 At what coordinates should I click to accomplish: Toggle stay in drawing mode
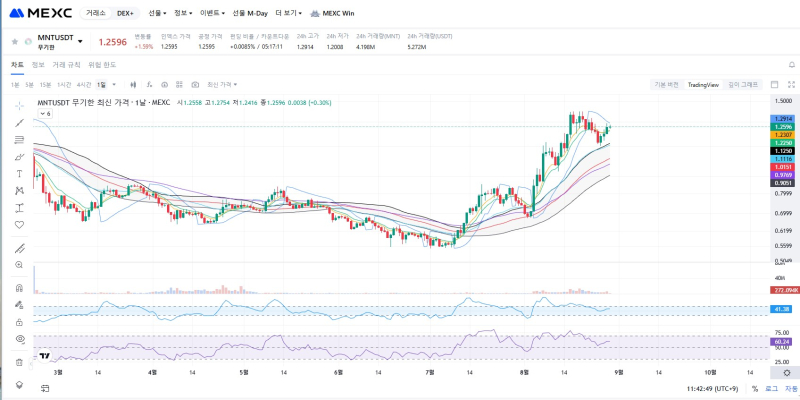pyautogui.click(x=19, y=305)
